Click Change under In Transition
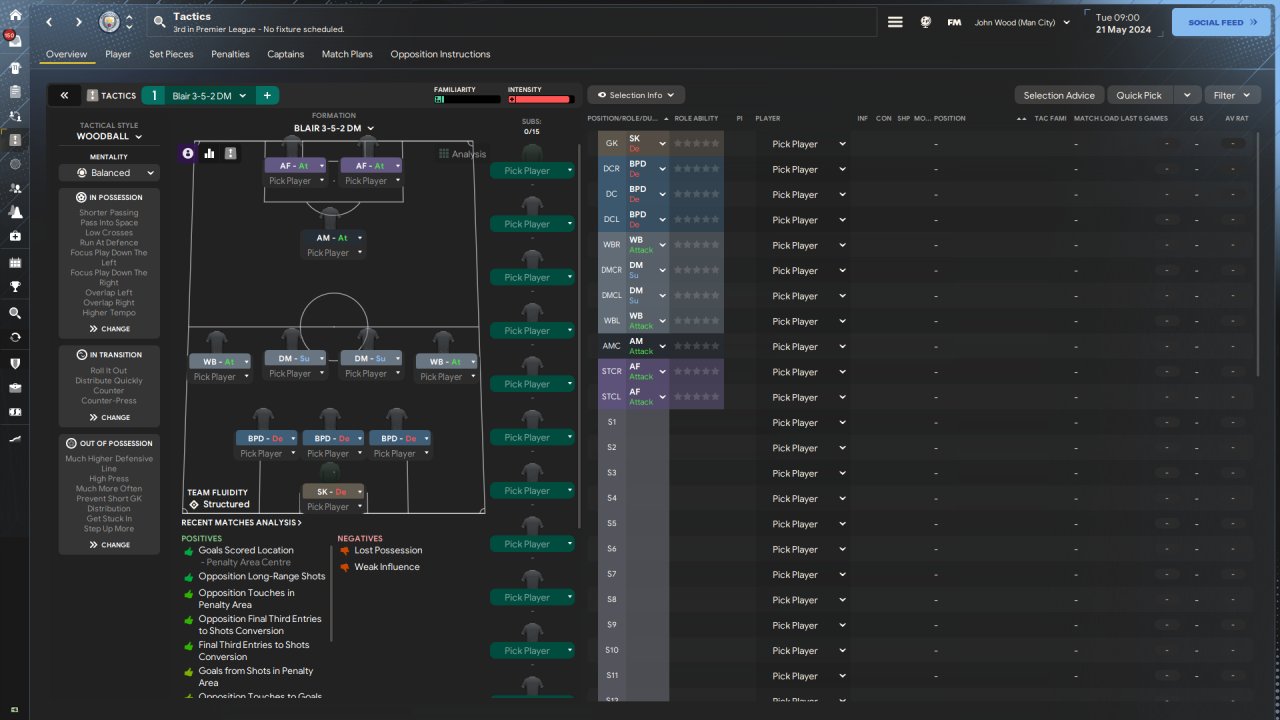Screen dimensions: 1280x720 109,418
